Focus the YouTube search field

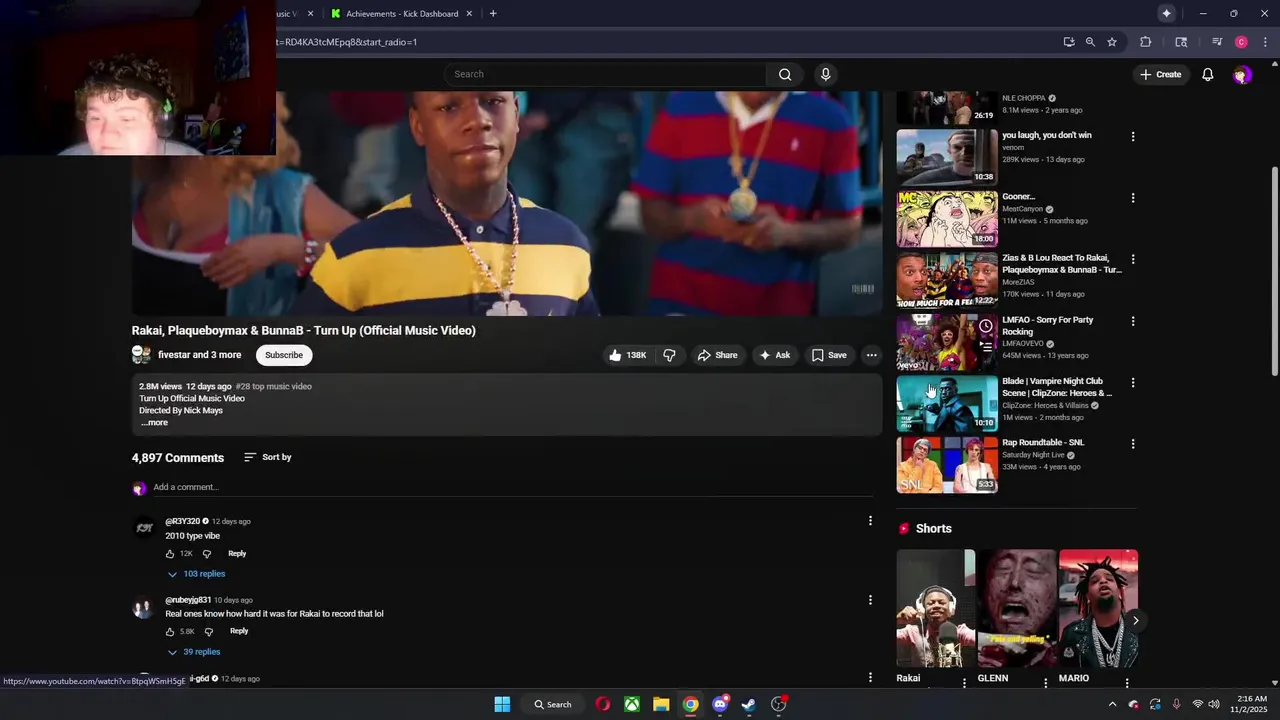pos(605,74)
